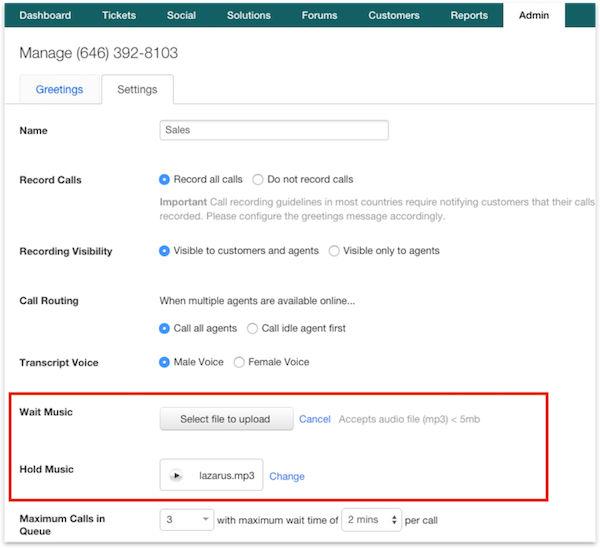The width and height of the screenshot is (600, 548).
Task: Choose Call idle agent first
Action: [x=252, y=328]
